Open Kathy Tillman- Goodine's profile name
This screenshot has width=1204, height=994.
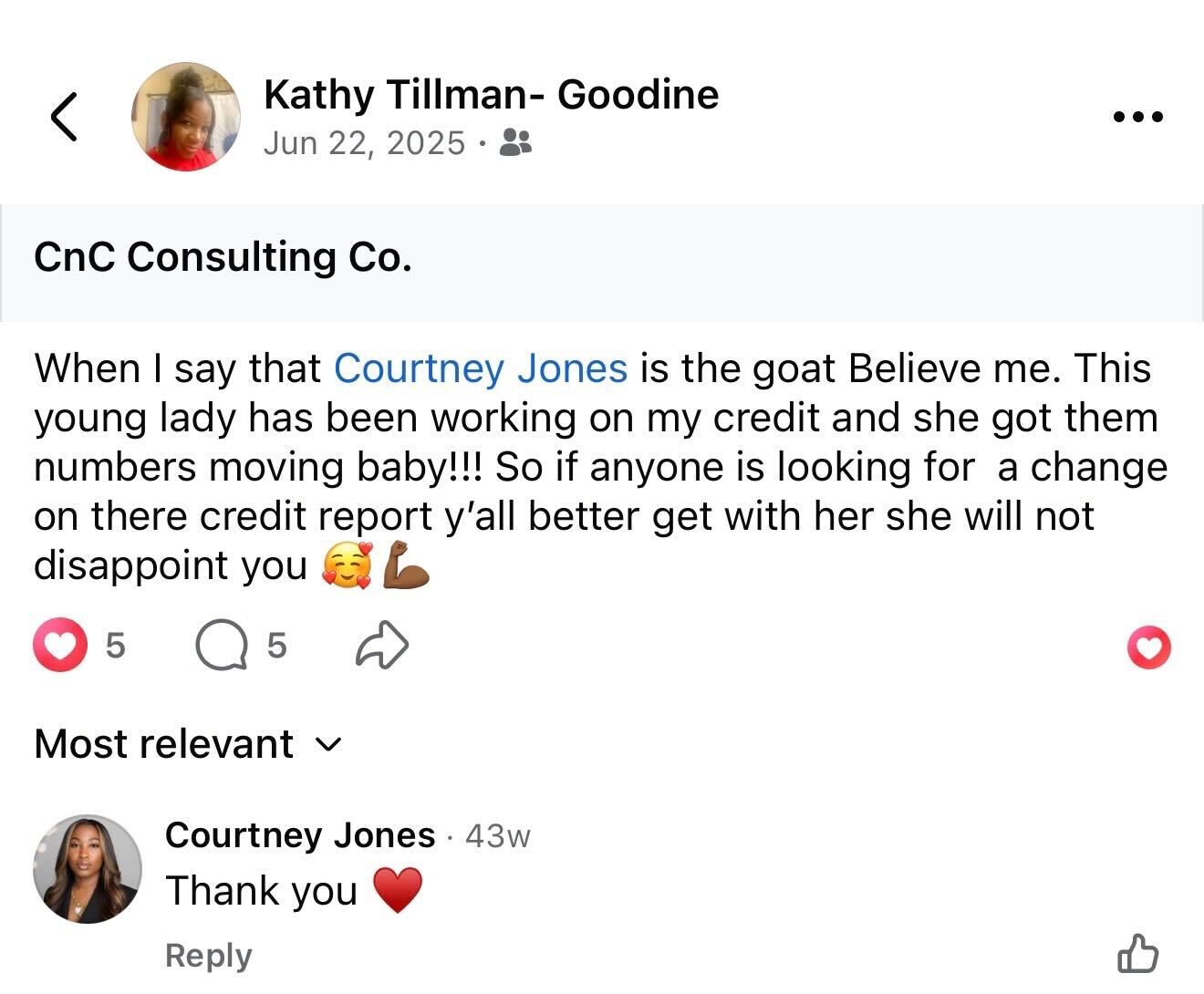click(491, 95)
